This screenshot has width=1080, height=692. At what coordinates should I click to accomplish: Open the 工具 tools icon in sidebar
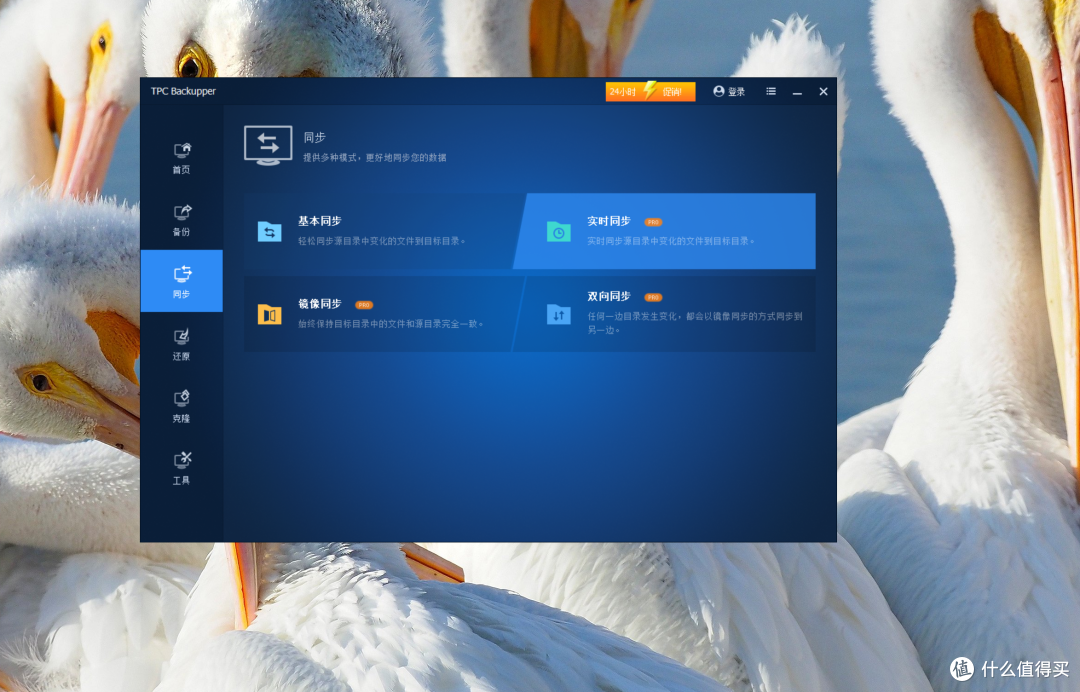pos(182,460)
